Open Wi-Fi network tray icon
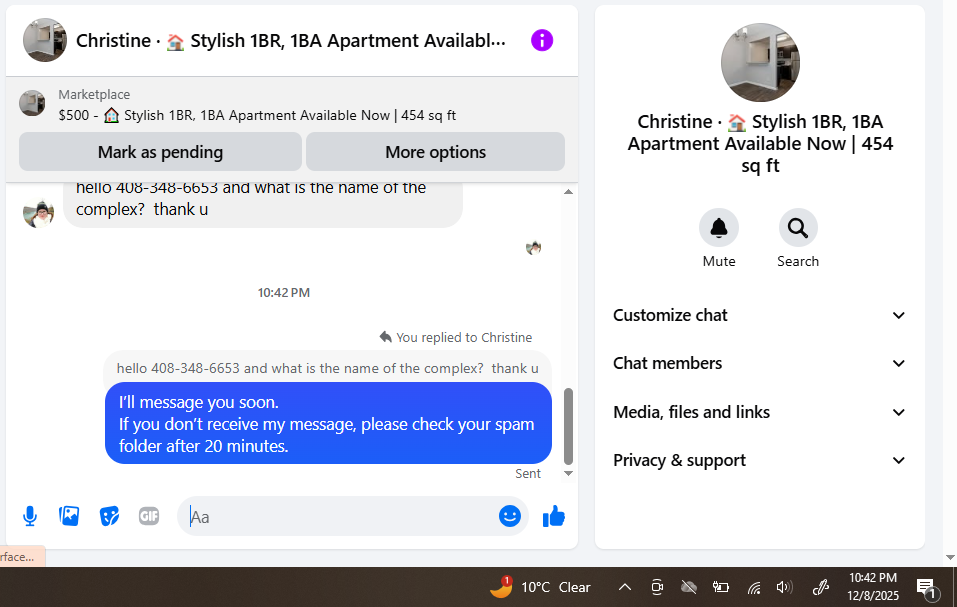 tap(754, 587)
